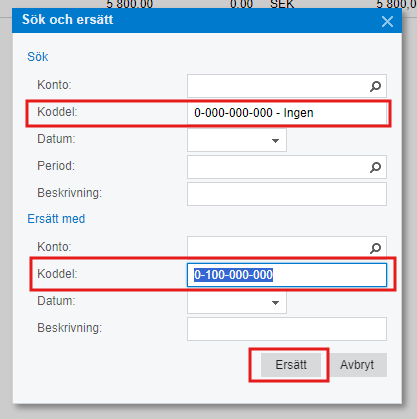Open Konto lookup magnifier in Sök section
The image size is (417, 419).
coord(375,86)
